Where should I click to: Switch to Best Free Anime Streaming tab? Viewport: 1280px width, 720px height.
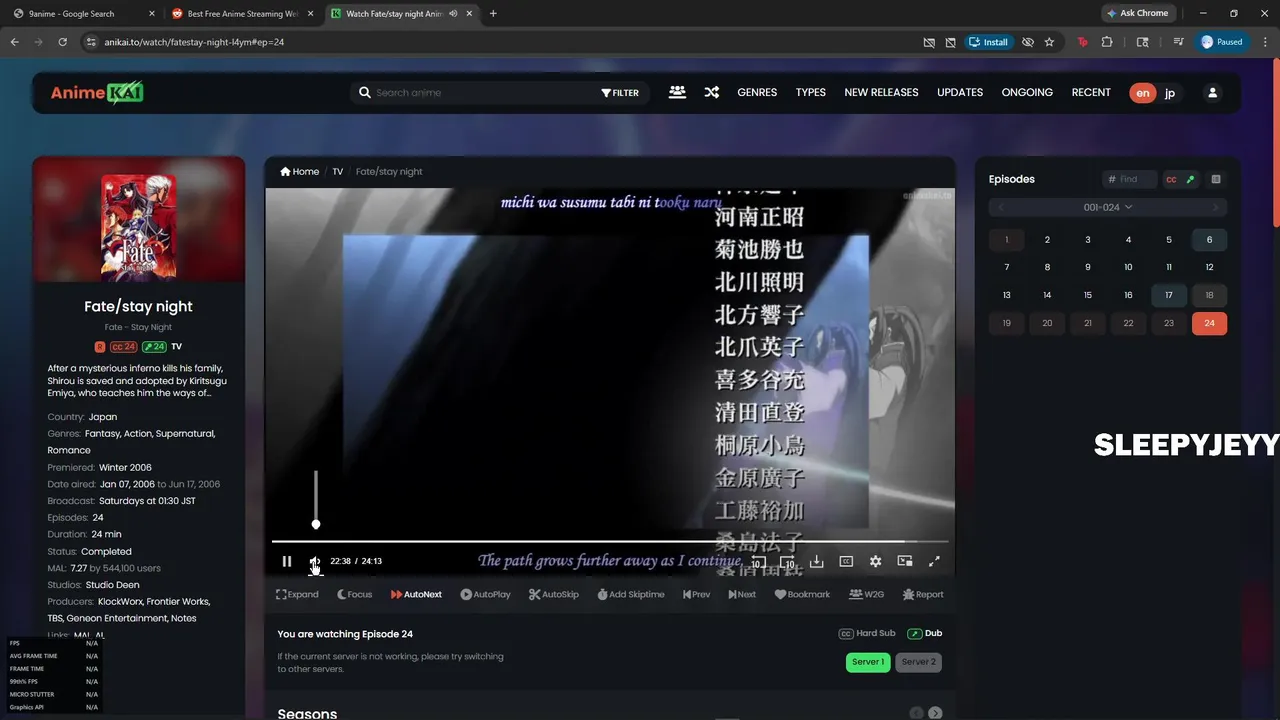[x=241, y=14]
